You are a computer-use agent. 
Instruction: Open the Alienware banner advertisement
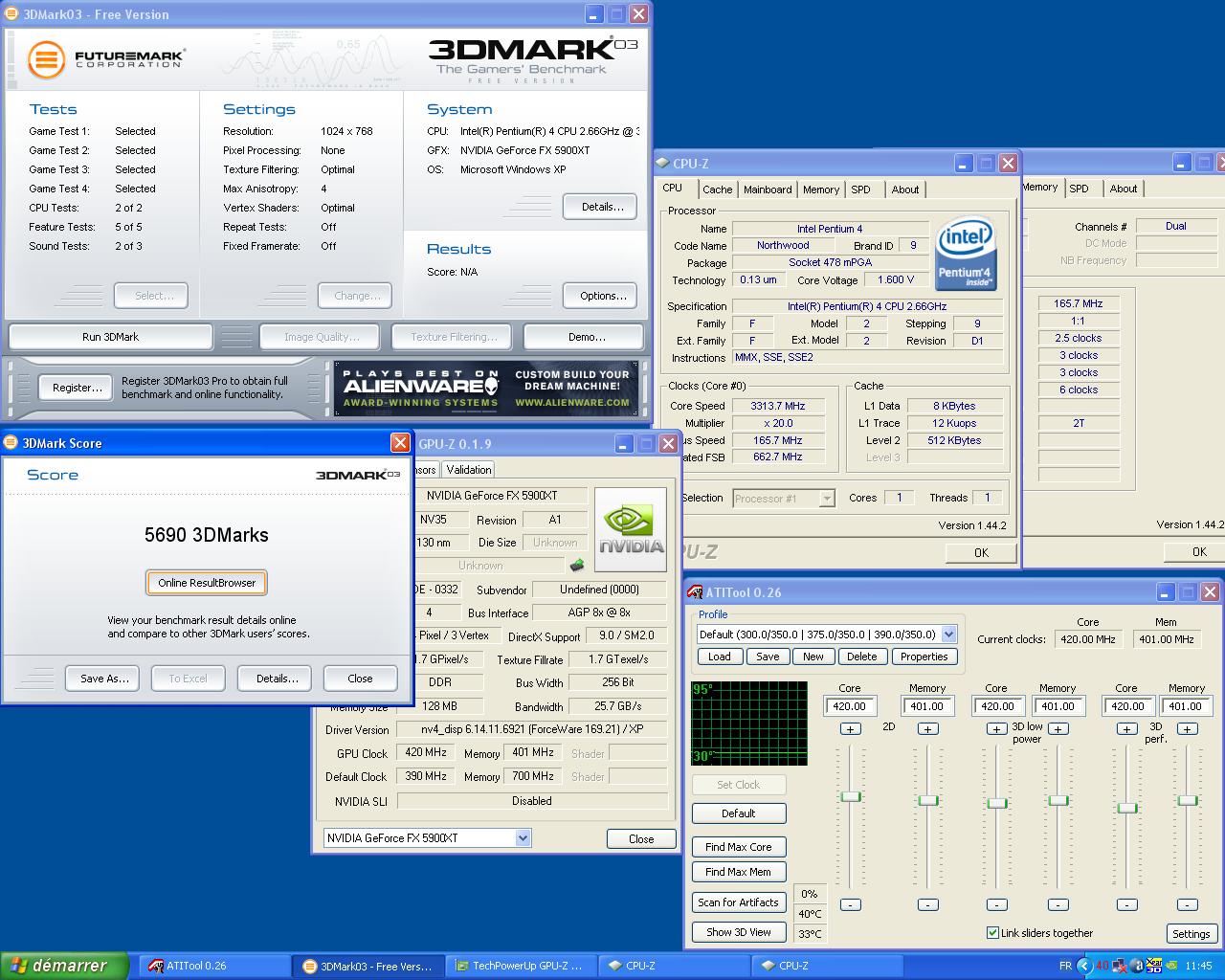point(484,388)
